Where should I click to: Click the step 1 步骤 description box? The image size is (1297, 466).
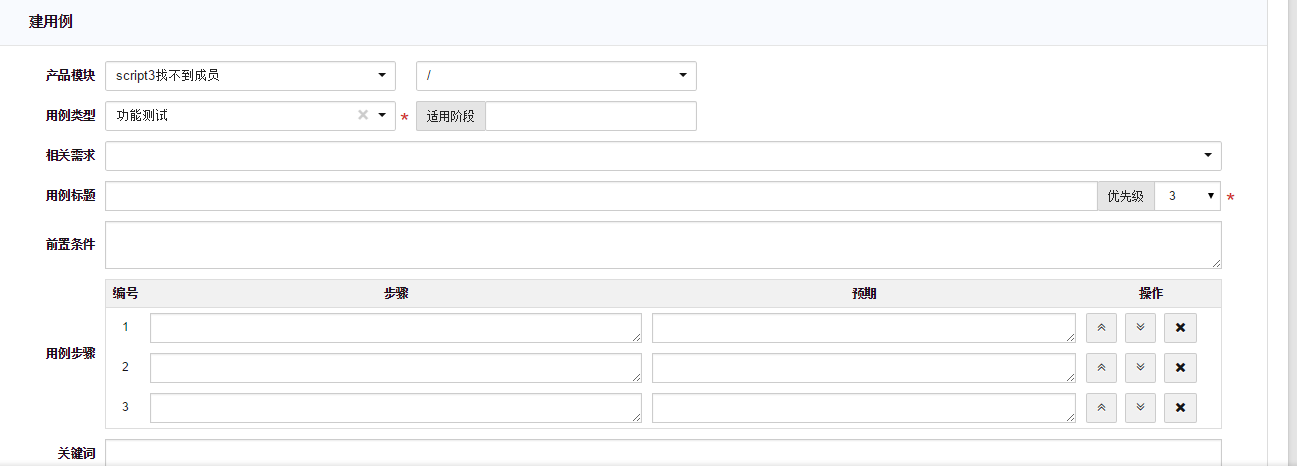pyautogui.click(x=395, y=328)
